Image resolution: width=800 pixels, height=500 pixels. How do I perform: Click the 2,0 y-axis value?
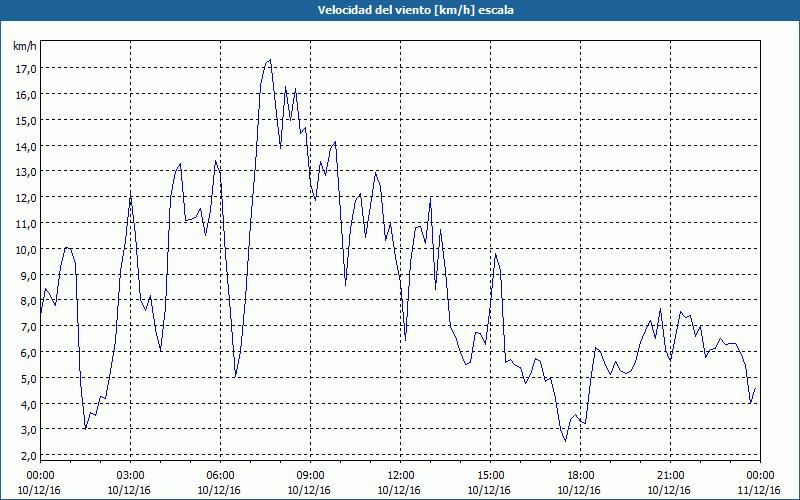coord(28,456)
